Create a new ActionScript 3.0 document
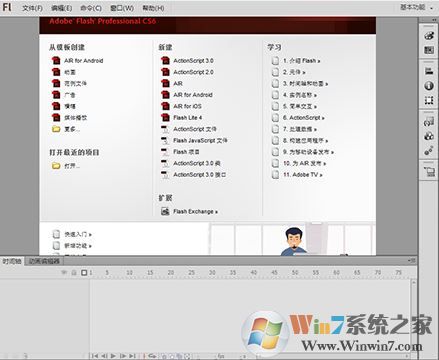This screenshot has height=360, width=439. tap(193, 61)
